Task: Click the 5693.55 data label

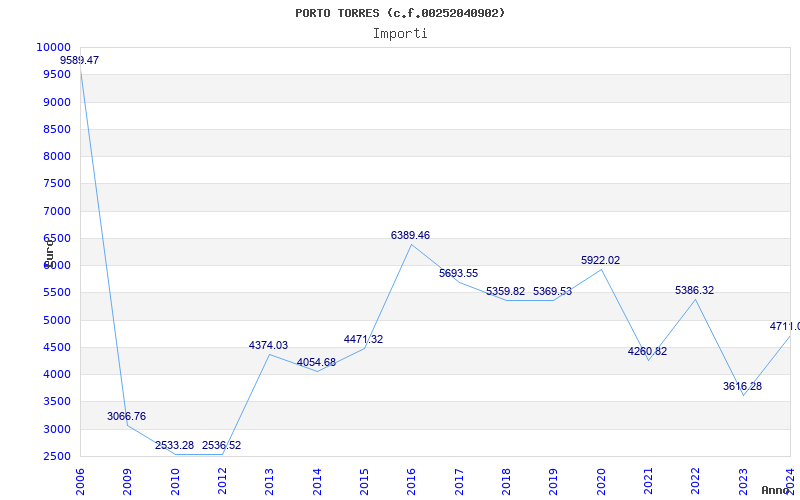Action: tap(459, 273)
